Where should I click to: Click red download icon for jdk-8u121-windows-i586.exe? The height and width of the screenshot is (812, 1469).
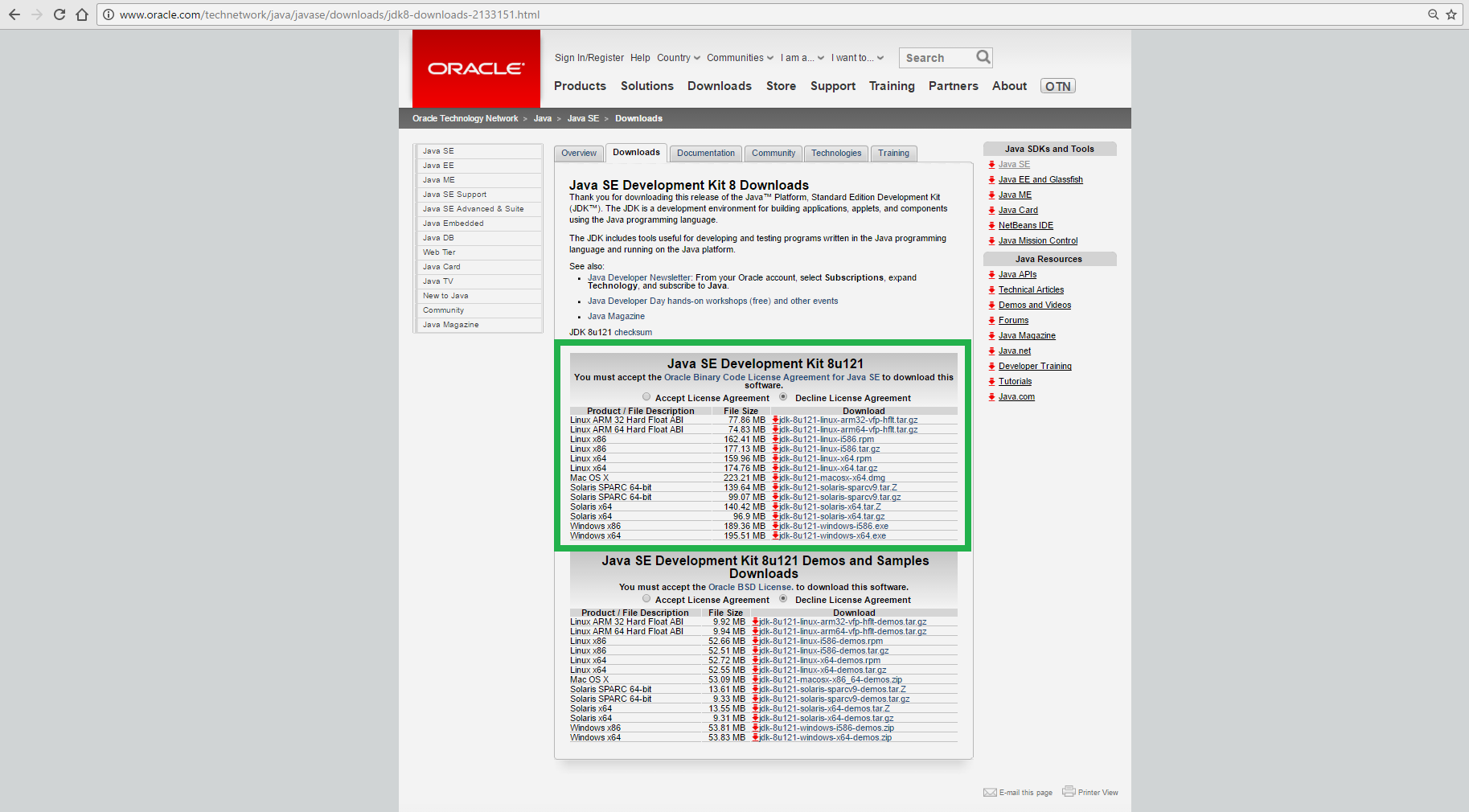[x=775, y=526]
